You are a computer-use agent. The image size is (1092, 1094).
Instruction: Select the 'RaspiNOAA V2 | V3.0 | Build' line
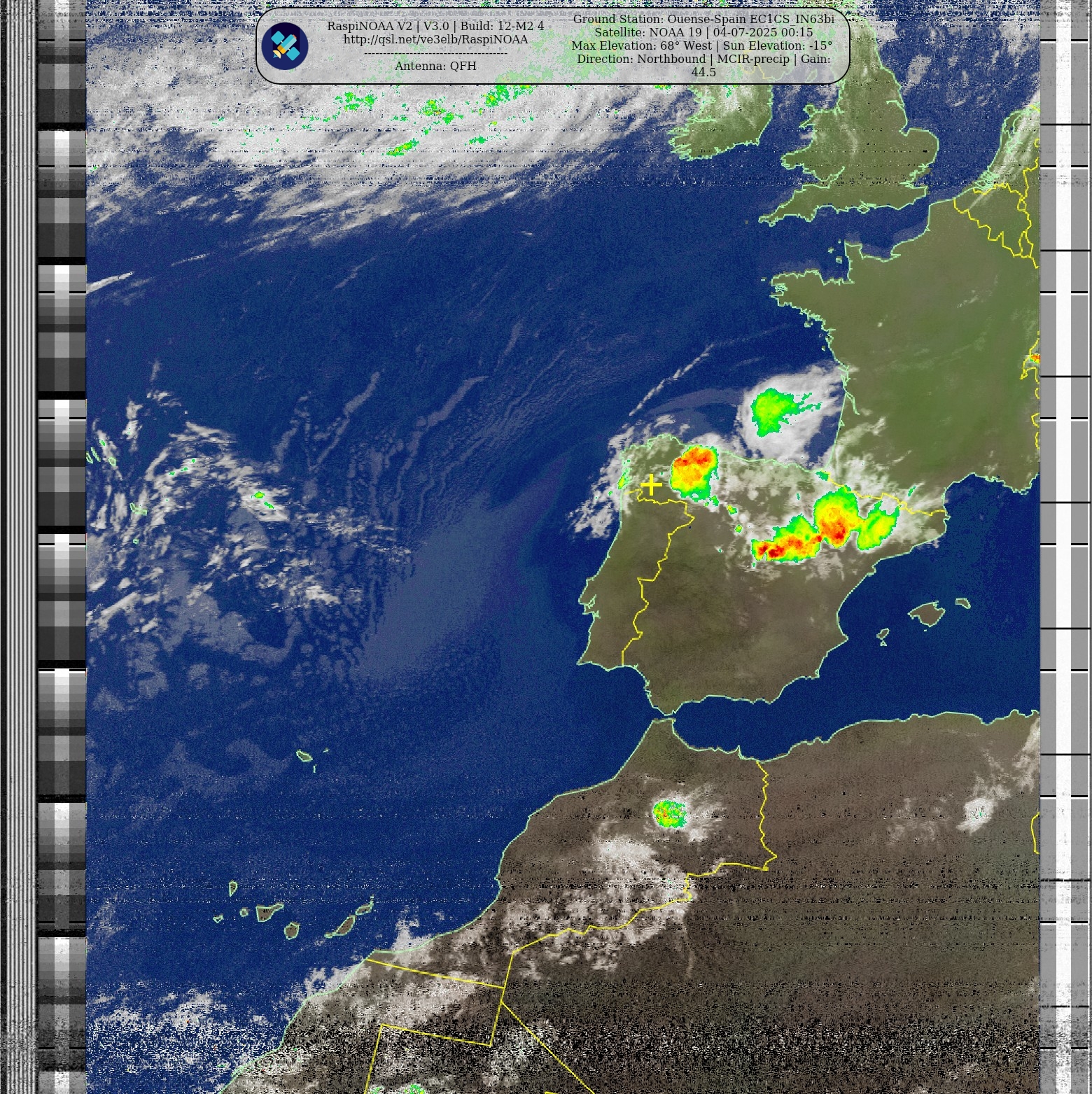[x=435, y=26]
